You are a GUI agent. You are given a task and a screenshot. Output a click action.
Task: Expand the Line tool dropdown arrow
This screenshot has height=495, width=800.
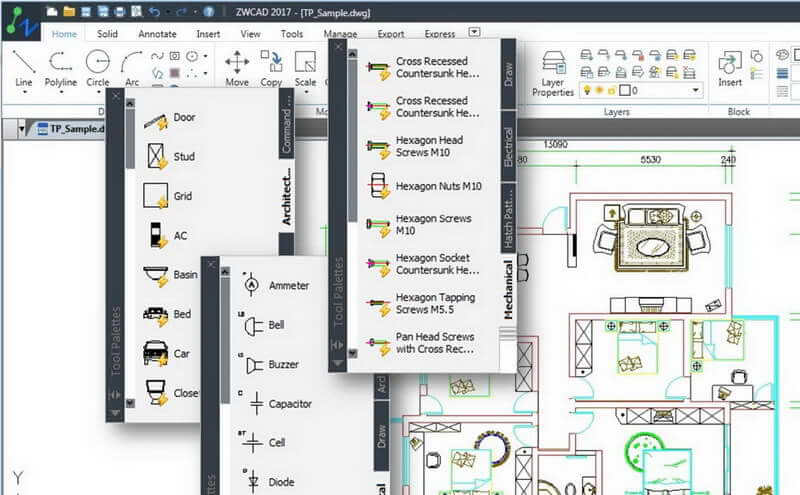[23, 92]
